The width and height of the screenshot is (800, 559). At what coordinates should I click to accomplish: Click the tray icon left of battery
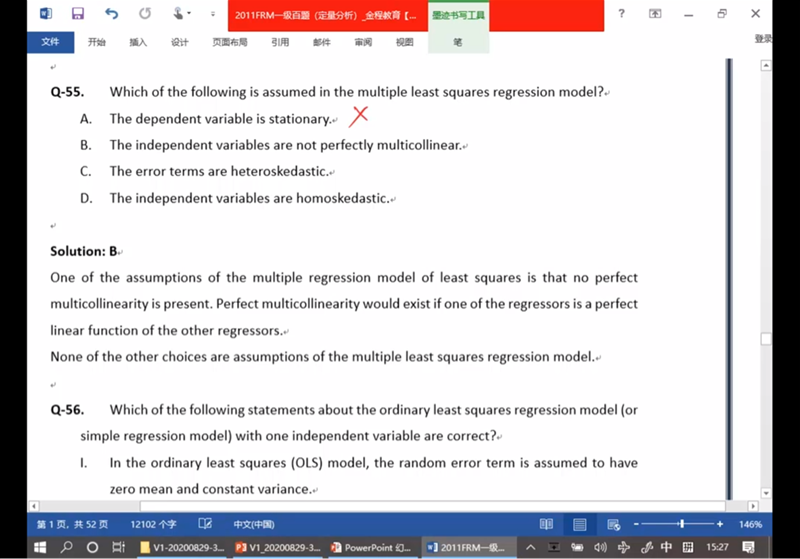click(554, 547)
